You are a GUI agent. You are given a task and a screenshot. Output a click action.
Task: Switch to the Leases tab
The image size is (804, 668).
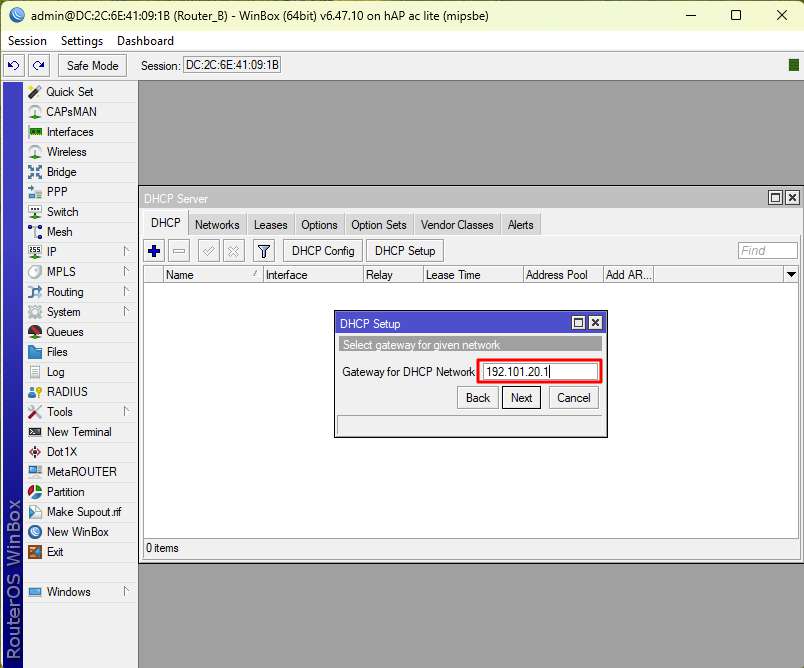[x=270, y=225]
